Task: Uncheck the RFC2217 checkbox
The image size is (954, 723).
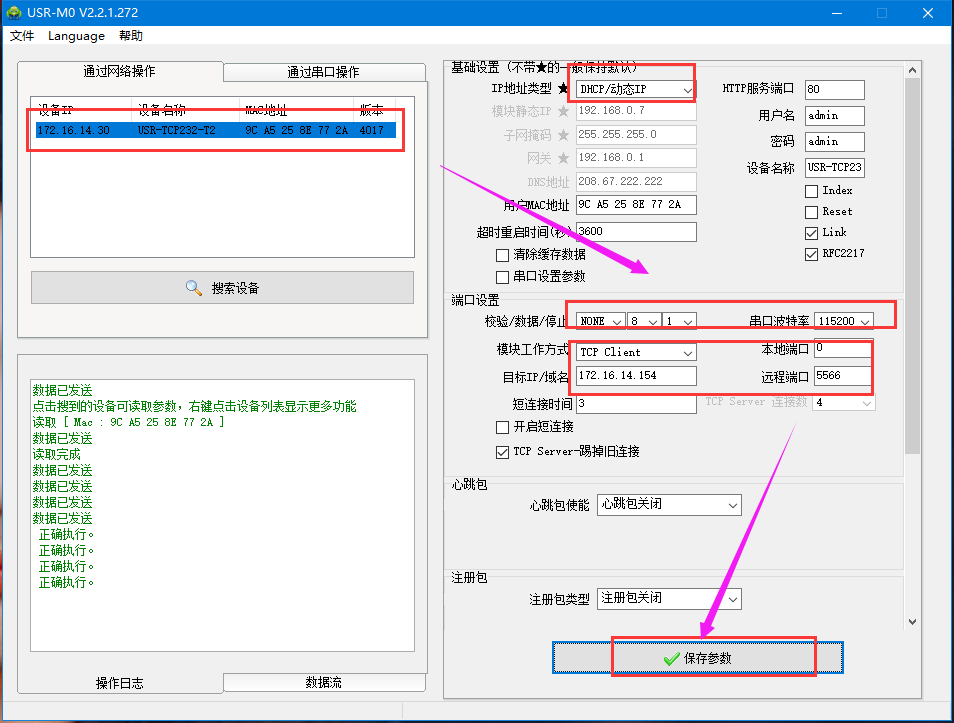Action: pos(811,254)
